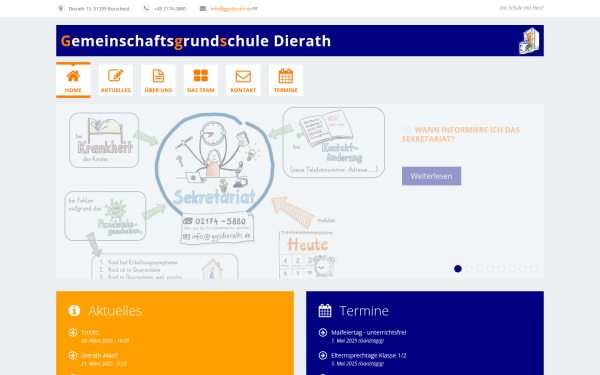Click the envelope icon in the top bar
This screenshot has width=600, height=375.
[202, 8]
